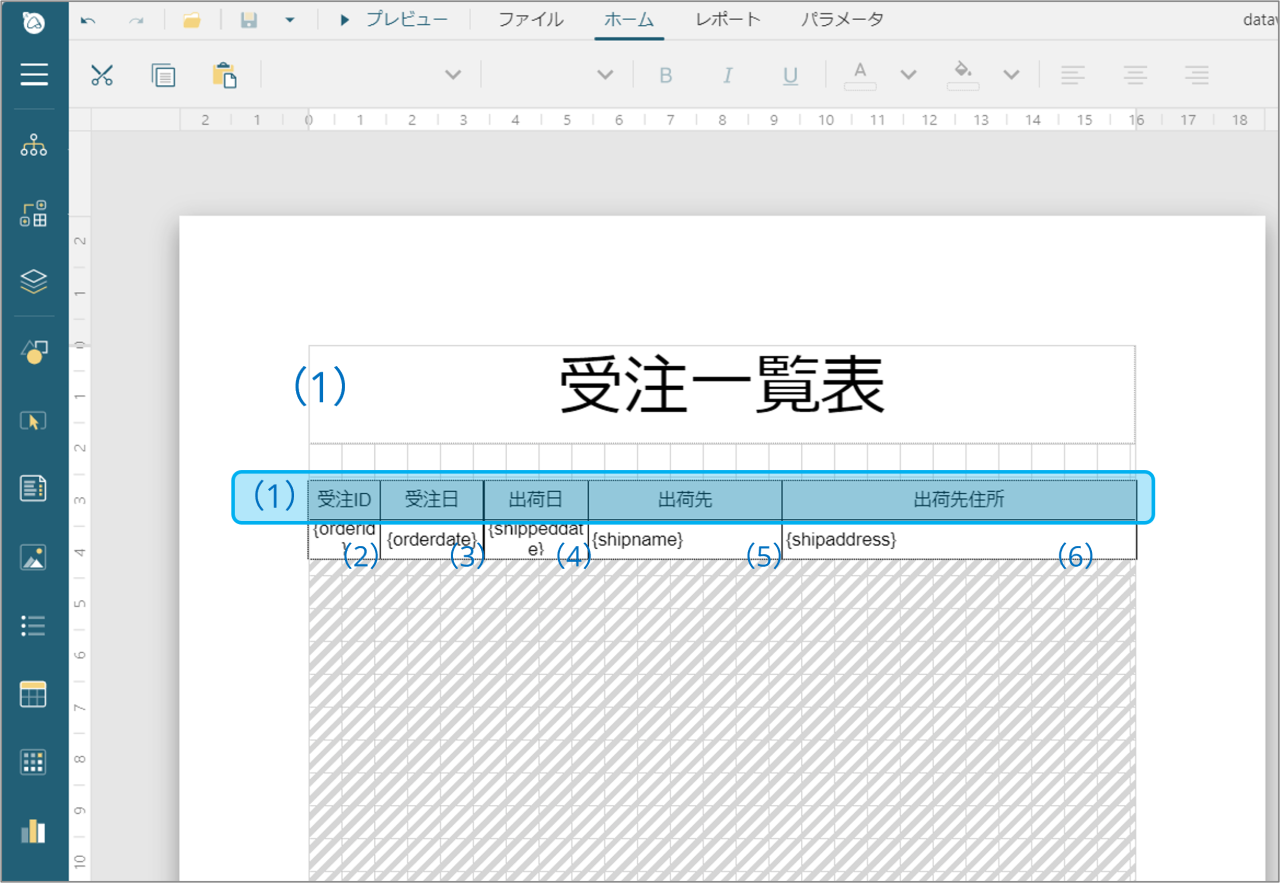Undo the last action
The width and height of the screenshot is (1280, 883).
[x=88, y=20]
